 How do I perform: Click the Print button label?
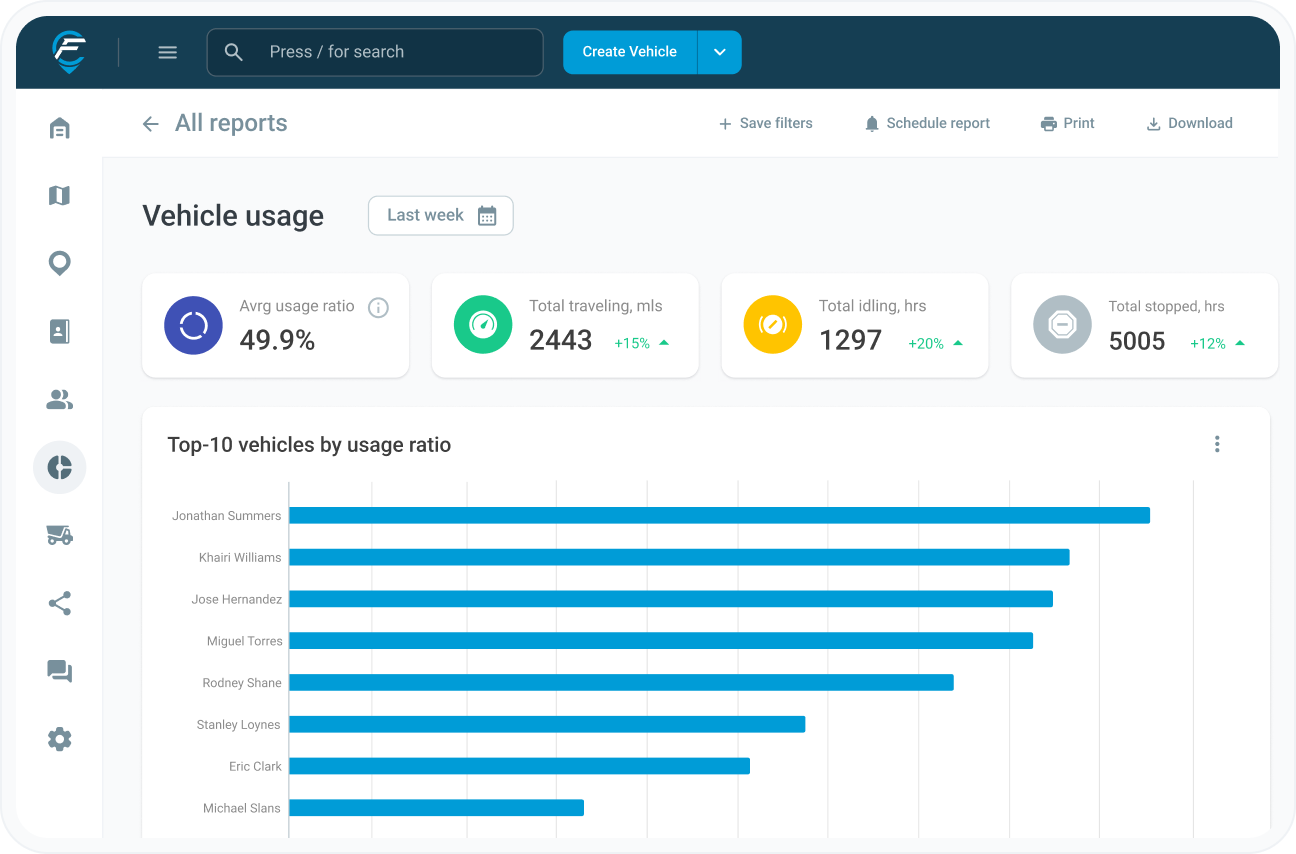tap(1079, 124)
